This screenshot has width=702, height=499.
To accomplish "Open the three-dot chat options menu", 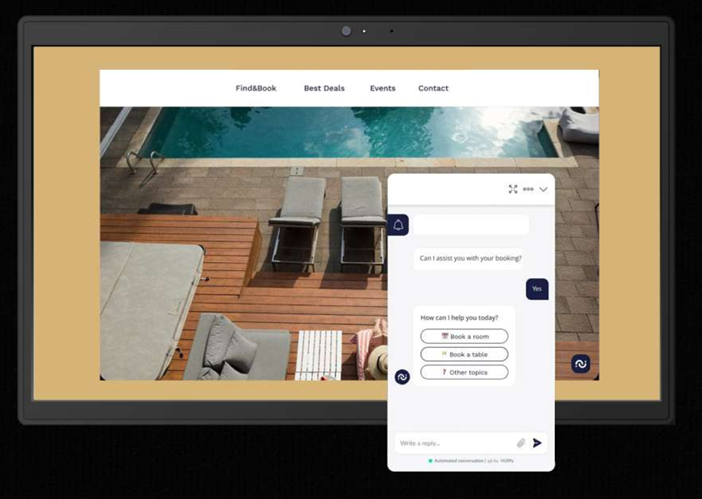I will coord(528,189).
